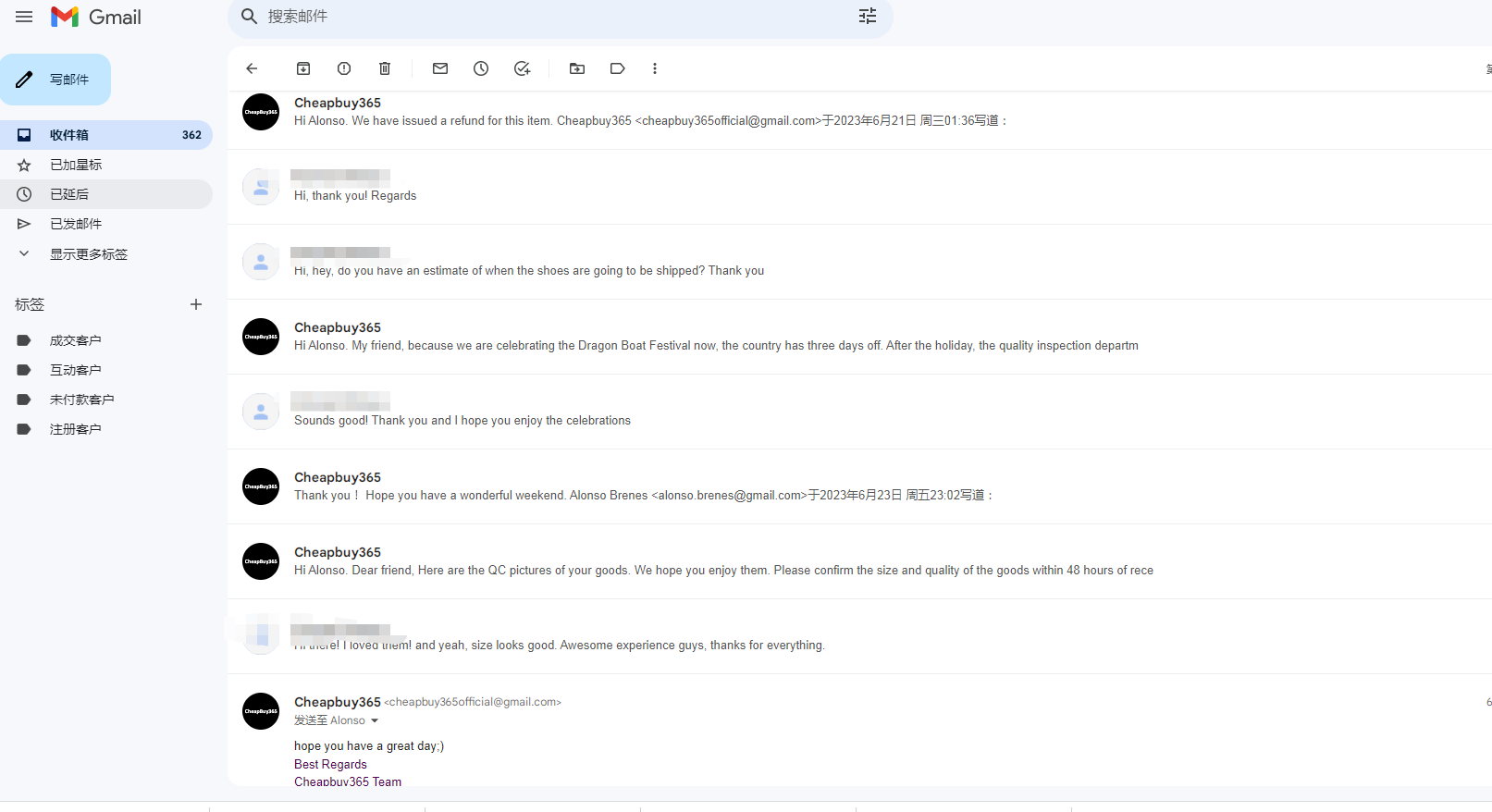Expand the 'Hi, thank you! Regards' message
Image resolution: width=1492 pixels, height=812 pixels.
point(859,187)
